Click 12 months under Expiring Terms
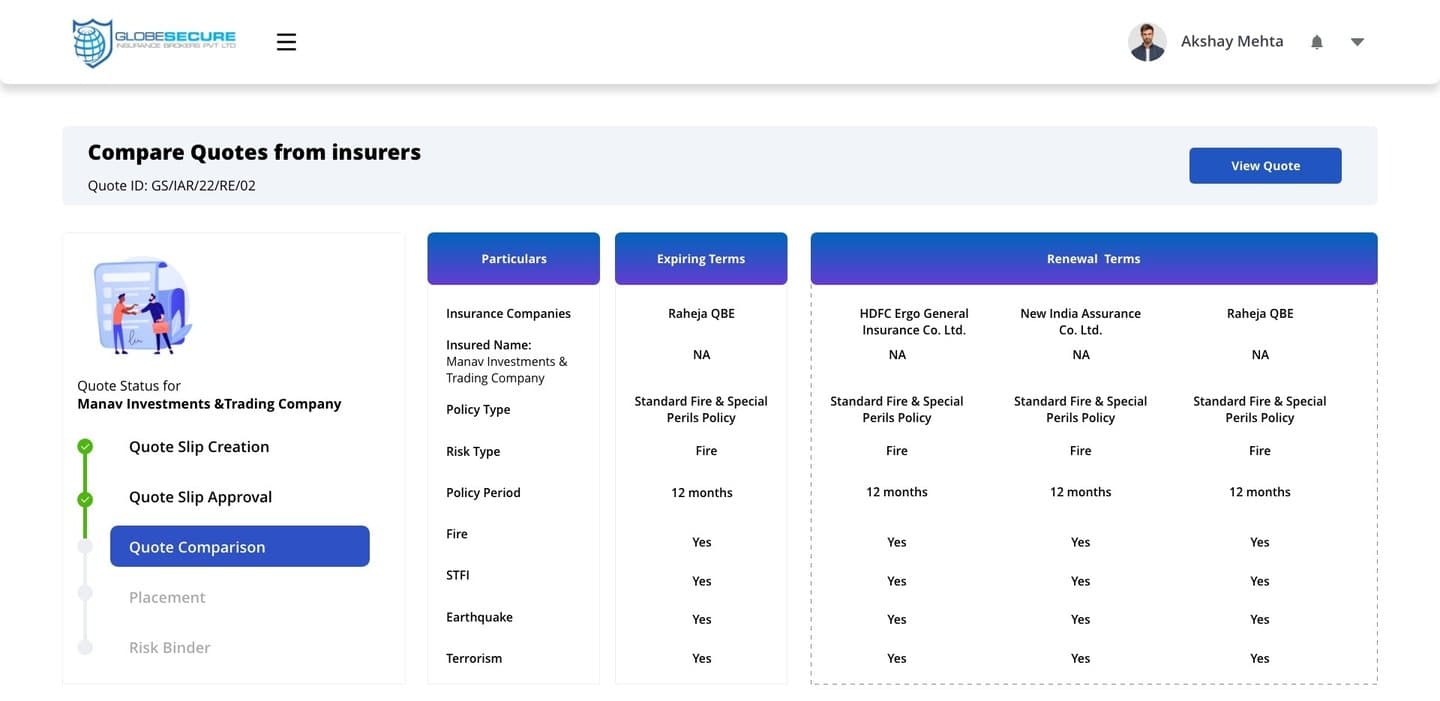 click(702, 493)
